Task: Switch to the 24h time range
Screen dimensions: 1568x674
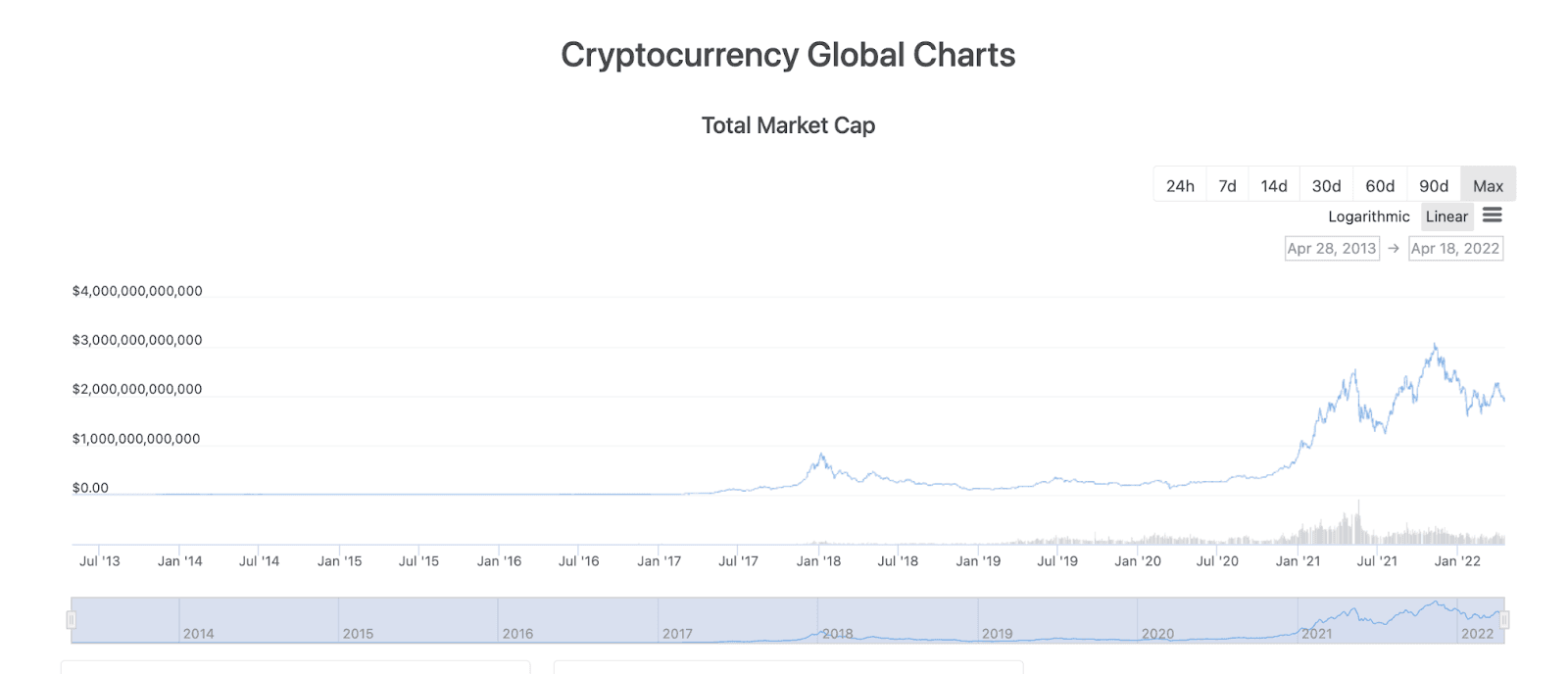Action: pyautogui.click(x=1180, y=184)
